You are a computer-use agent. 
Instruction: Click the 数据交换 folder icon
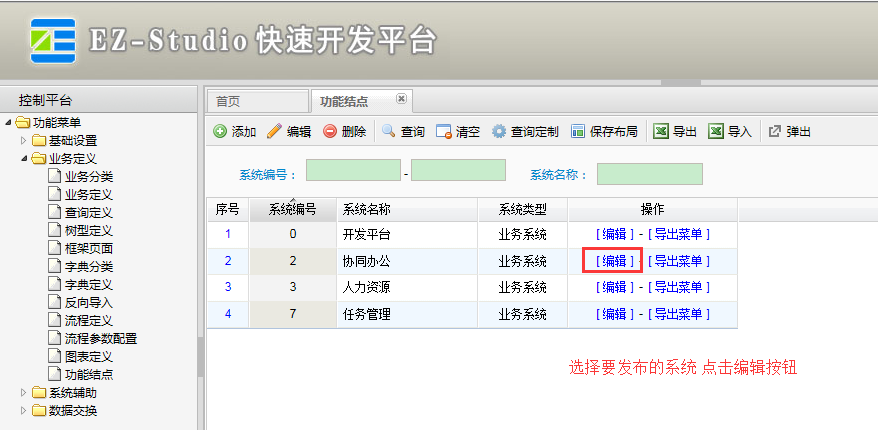click(x=39, y=410)
